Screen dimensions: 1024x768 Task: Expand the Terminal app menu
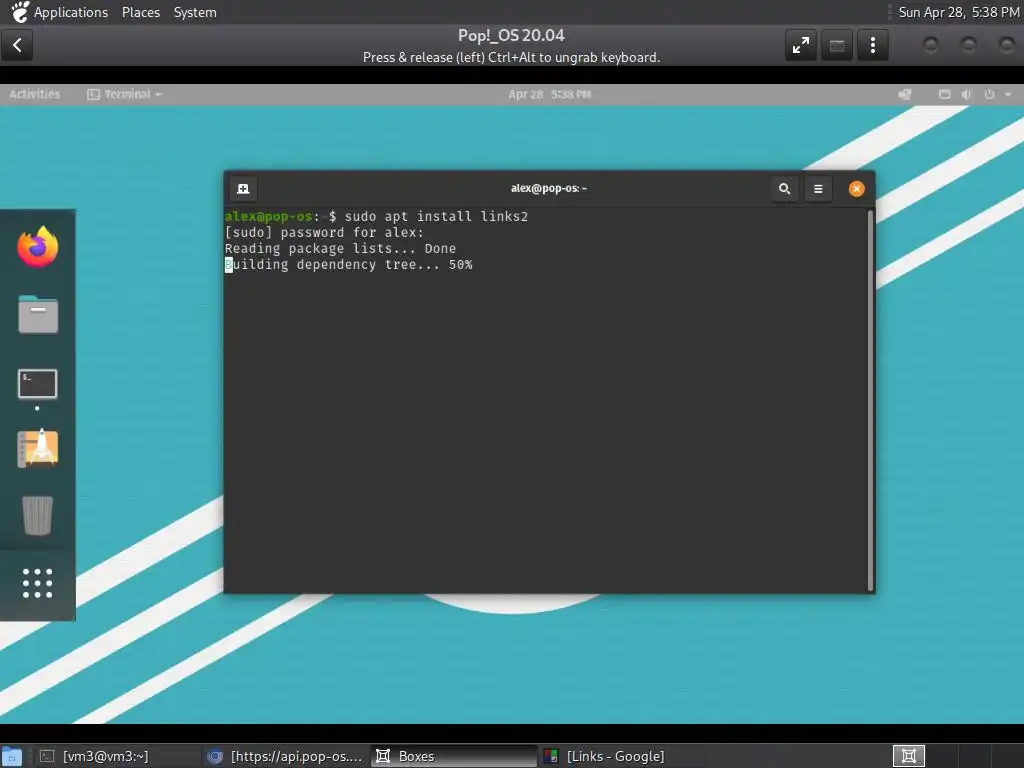coord(124,94)
